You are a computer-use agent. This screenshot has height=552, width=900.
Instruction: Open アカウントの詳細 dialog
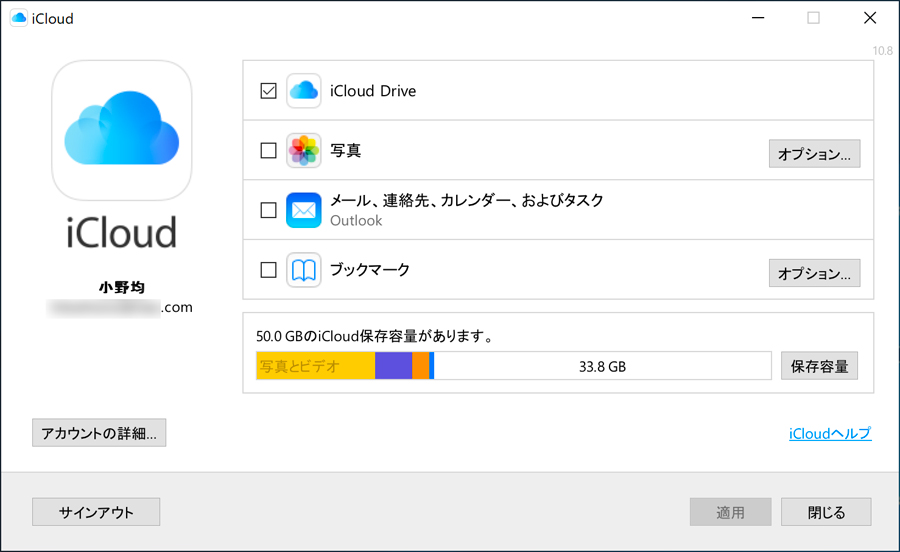99,433
